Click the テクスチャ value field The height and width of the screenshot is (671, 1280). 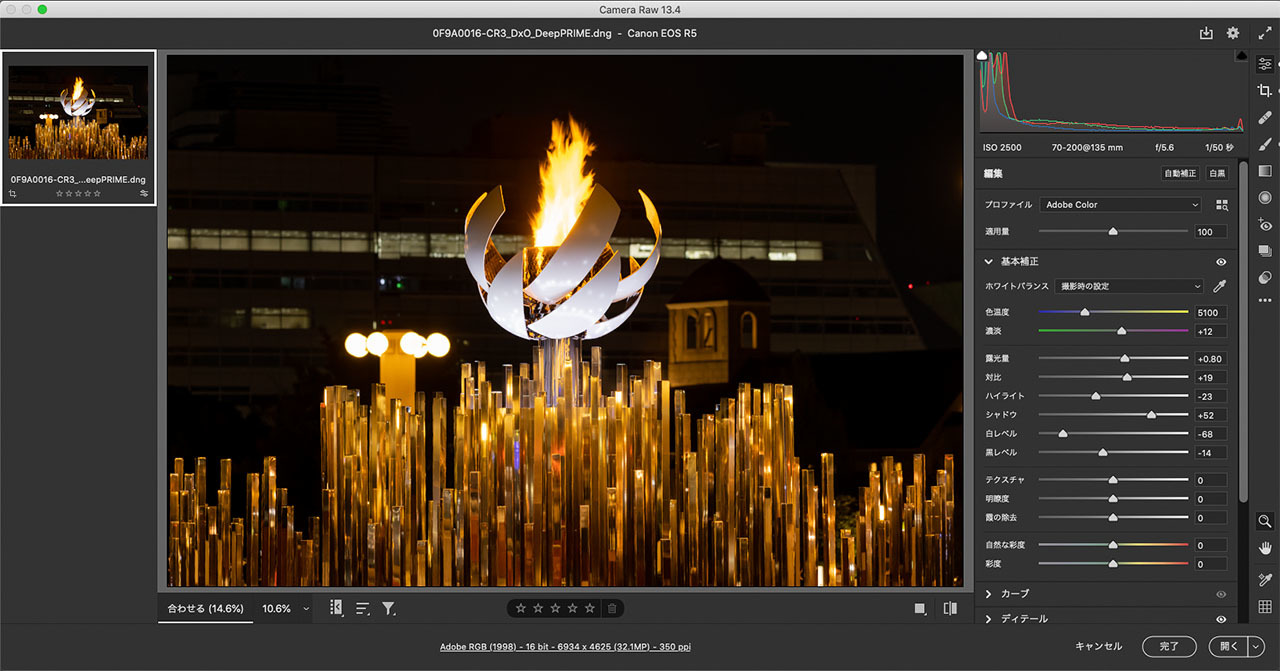(1210, 480)
